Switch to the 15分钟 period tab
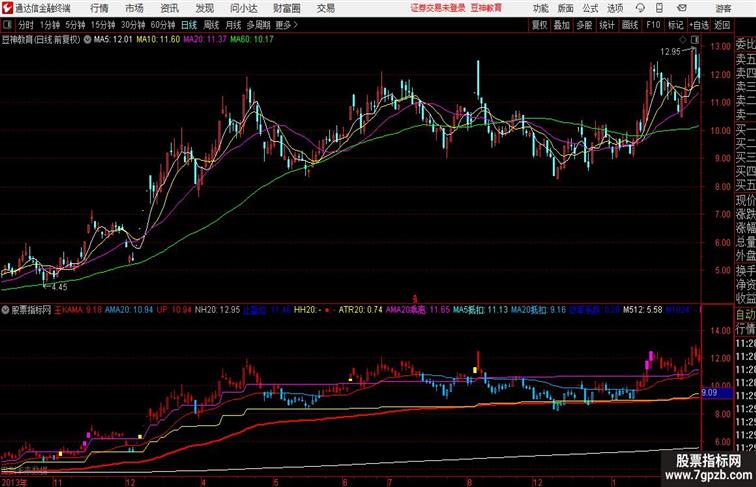Image resolution: width=756 pixels, height=487 pixels. pos(103,25)
